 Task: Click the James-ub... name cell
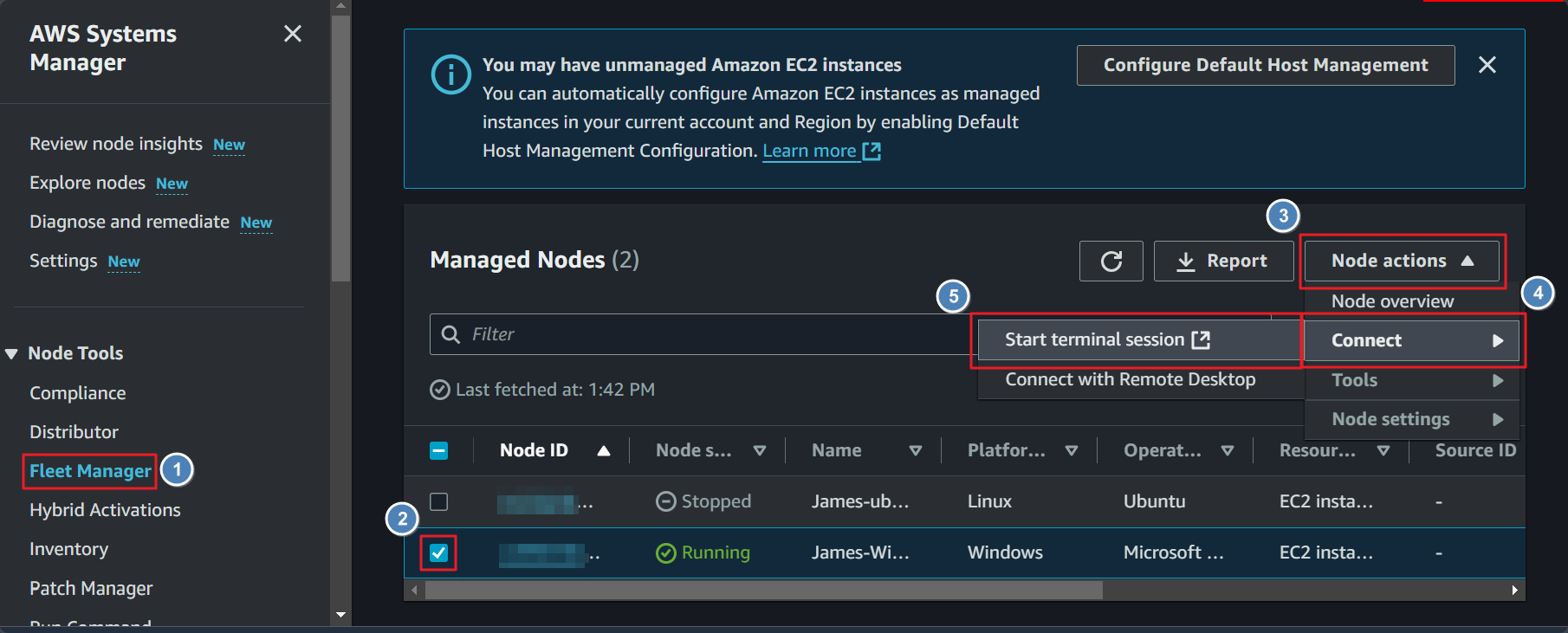coord(859,501)
